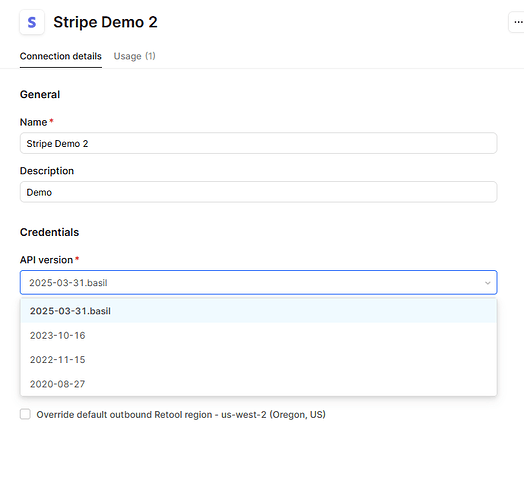Click the General section heading

40,94
